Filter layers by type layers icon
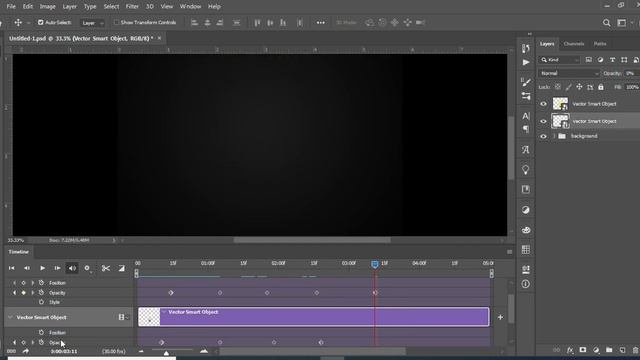This screenshot has height=360, width=640. click(x=612, y=60)
